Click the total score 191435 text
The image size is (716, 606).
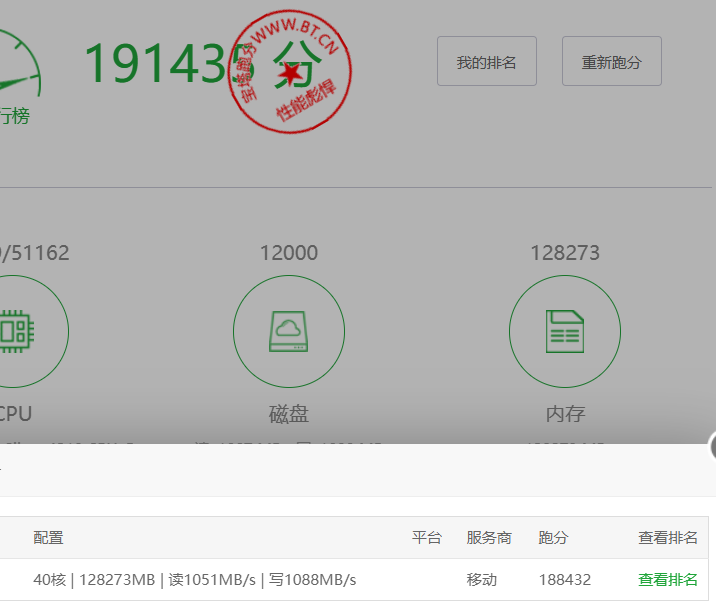[x=169, y=63]
